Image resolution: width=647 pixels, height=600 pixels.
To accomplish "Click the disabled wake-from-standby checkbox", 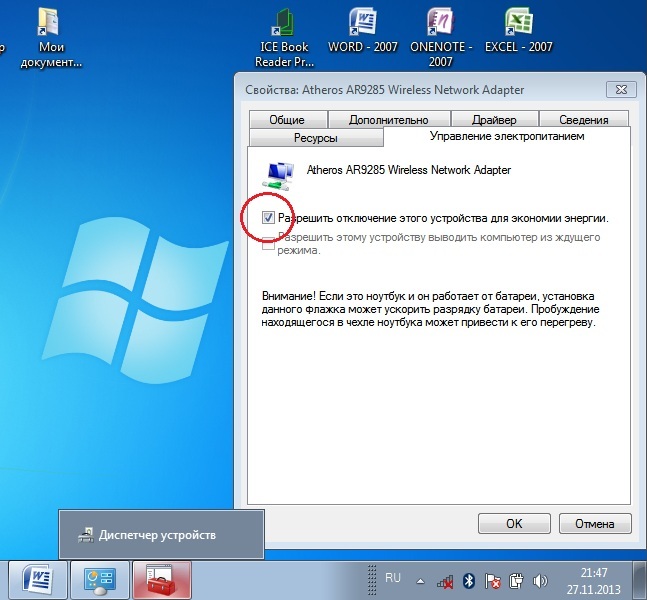I will coord(267,241).
